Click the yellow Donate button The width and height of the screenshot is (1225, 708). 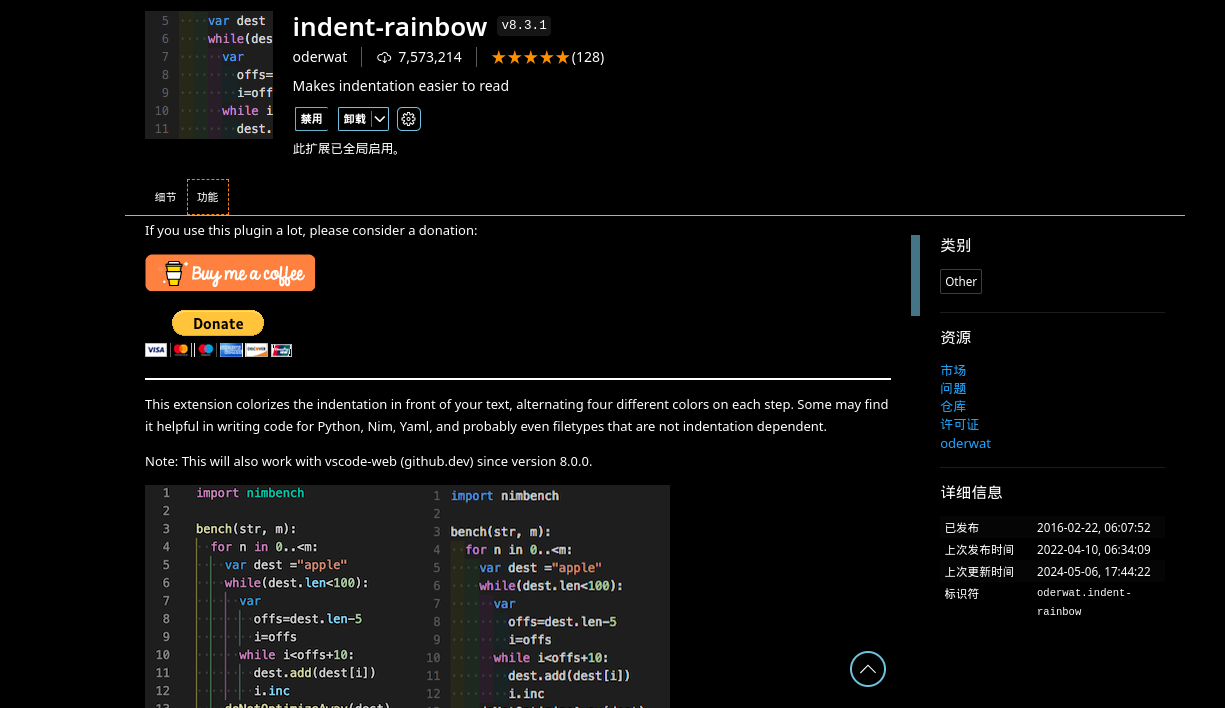point(217,323)
